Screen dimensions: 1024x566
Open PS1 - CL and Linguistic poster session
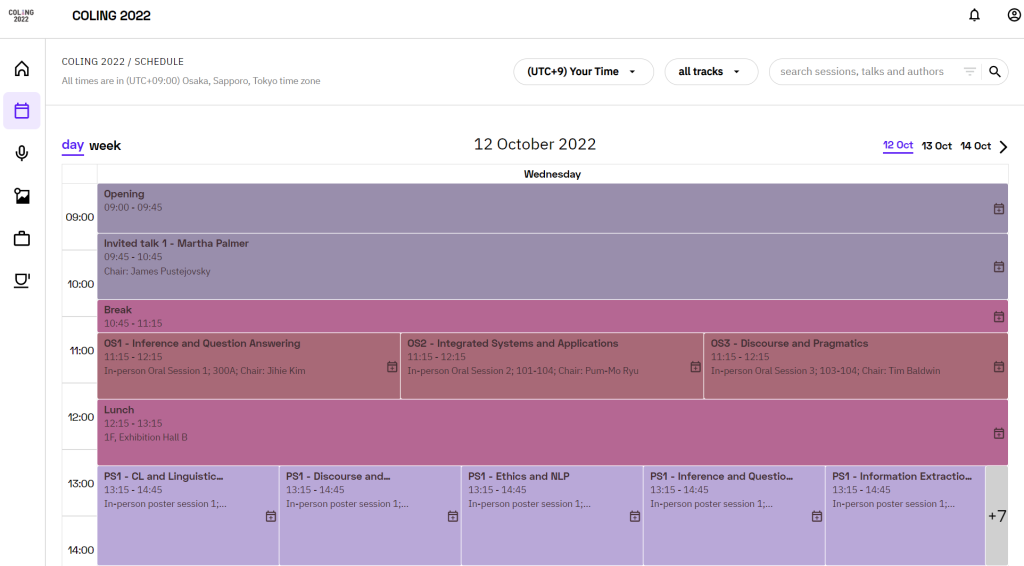[x=188, y=516]
